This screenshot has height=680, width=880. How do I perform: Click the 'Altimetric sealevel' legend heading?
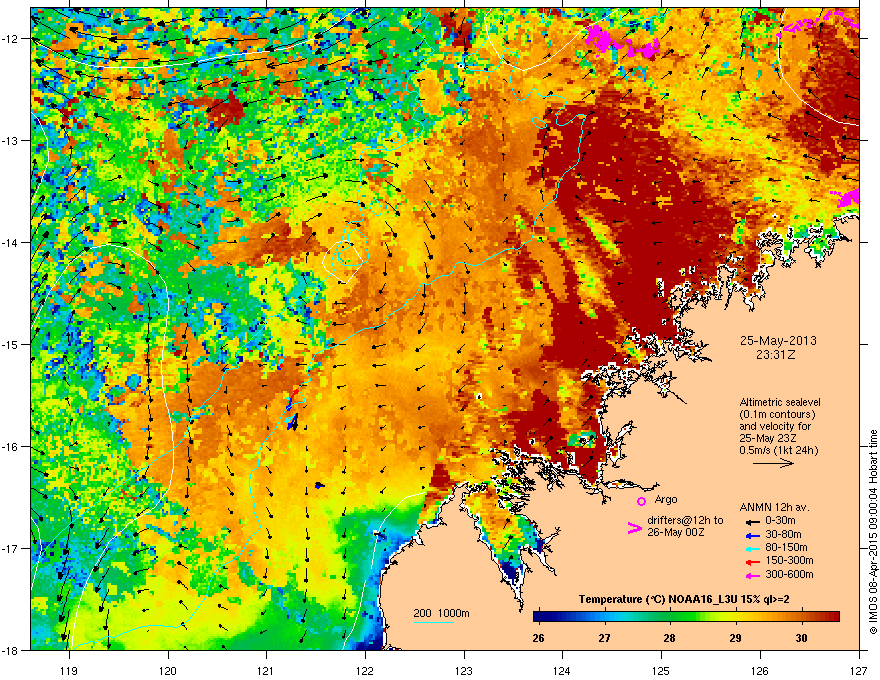(780, 402)
